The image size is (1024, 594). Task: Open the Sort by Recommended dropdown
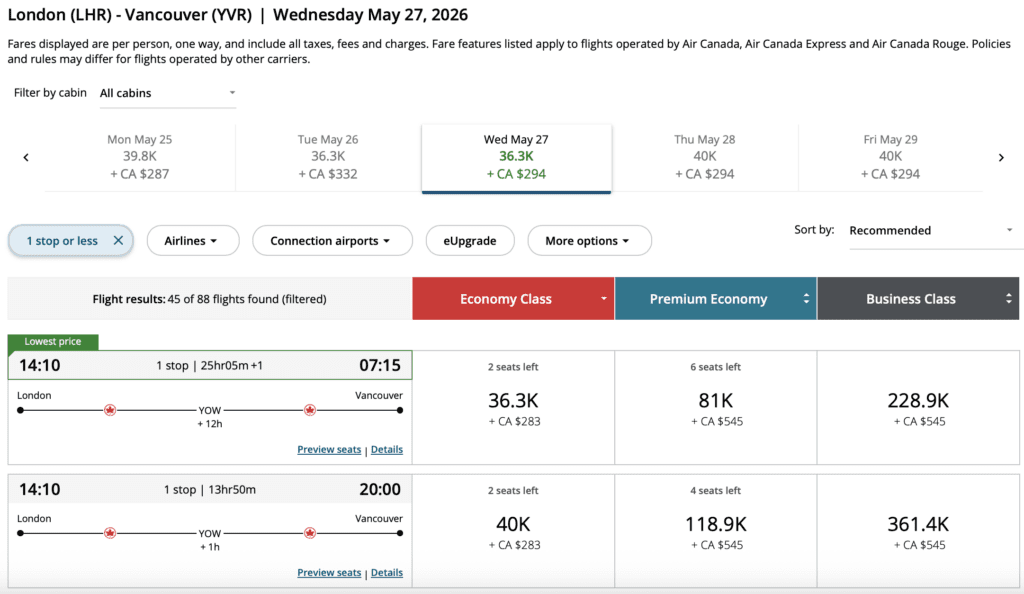931,230
